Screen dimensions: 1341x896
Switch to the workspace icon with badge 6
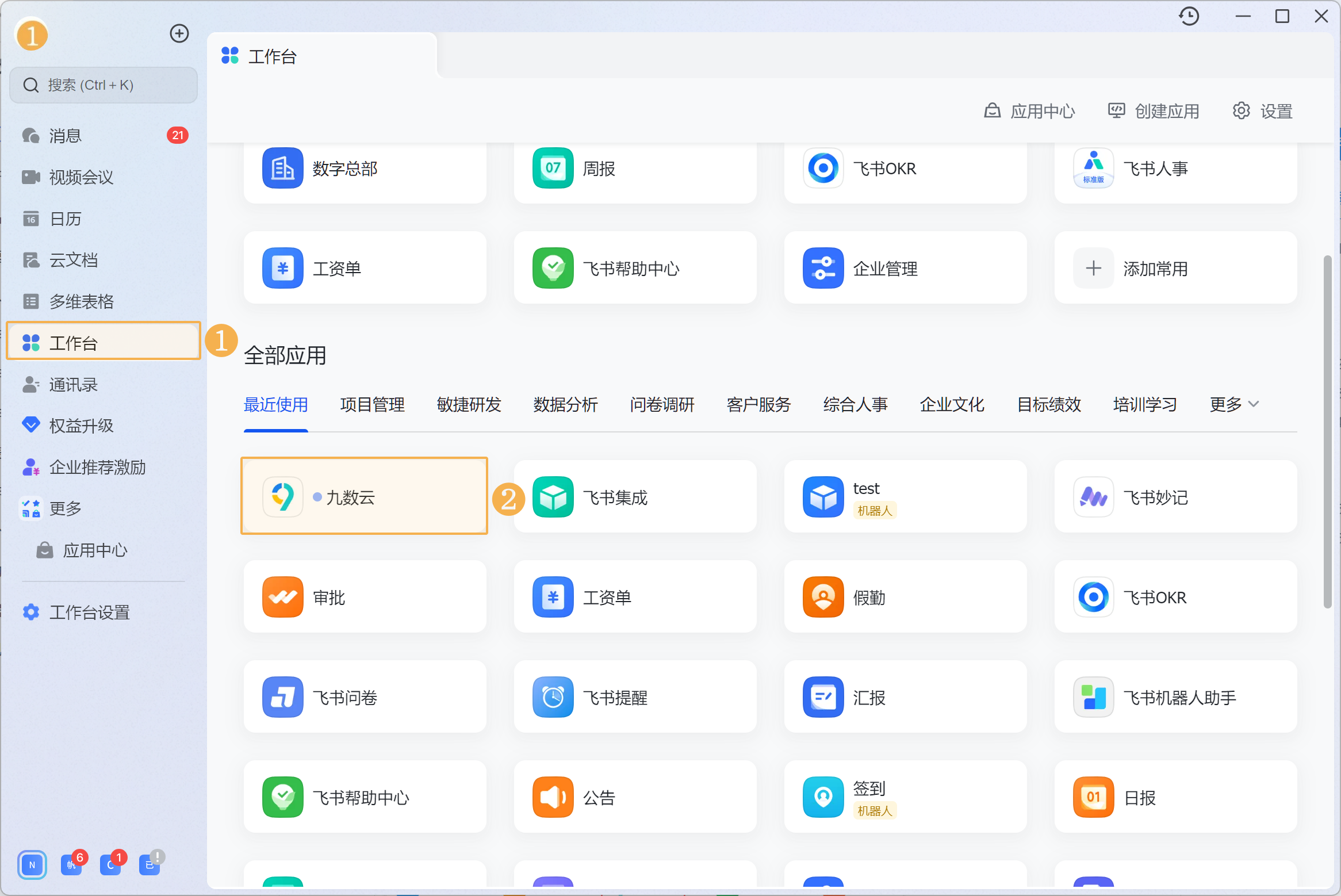click(71, 865)
